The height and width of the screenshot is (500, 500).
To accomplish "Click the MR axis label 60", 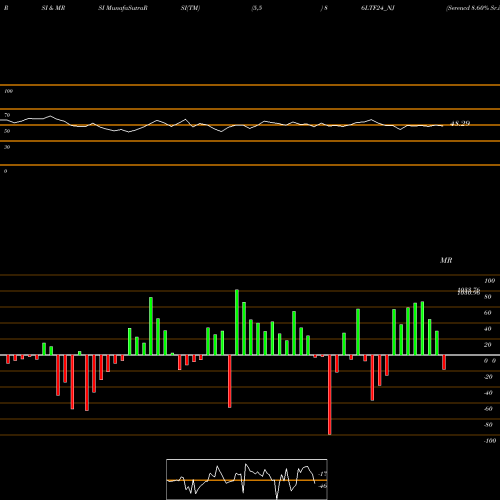I will point(488,313).
